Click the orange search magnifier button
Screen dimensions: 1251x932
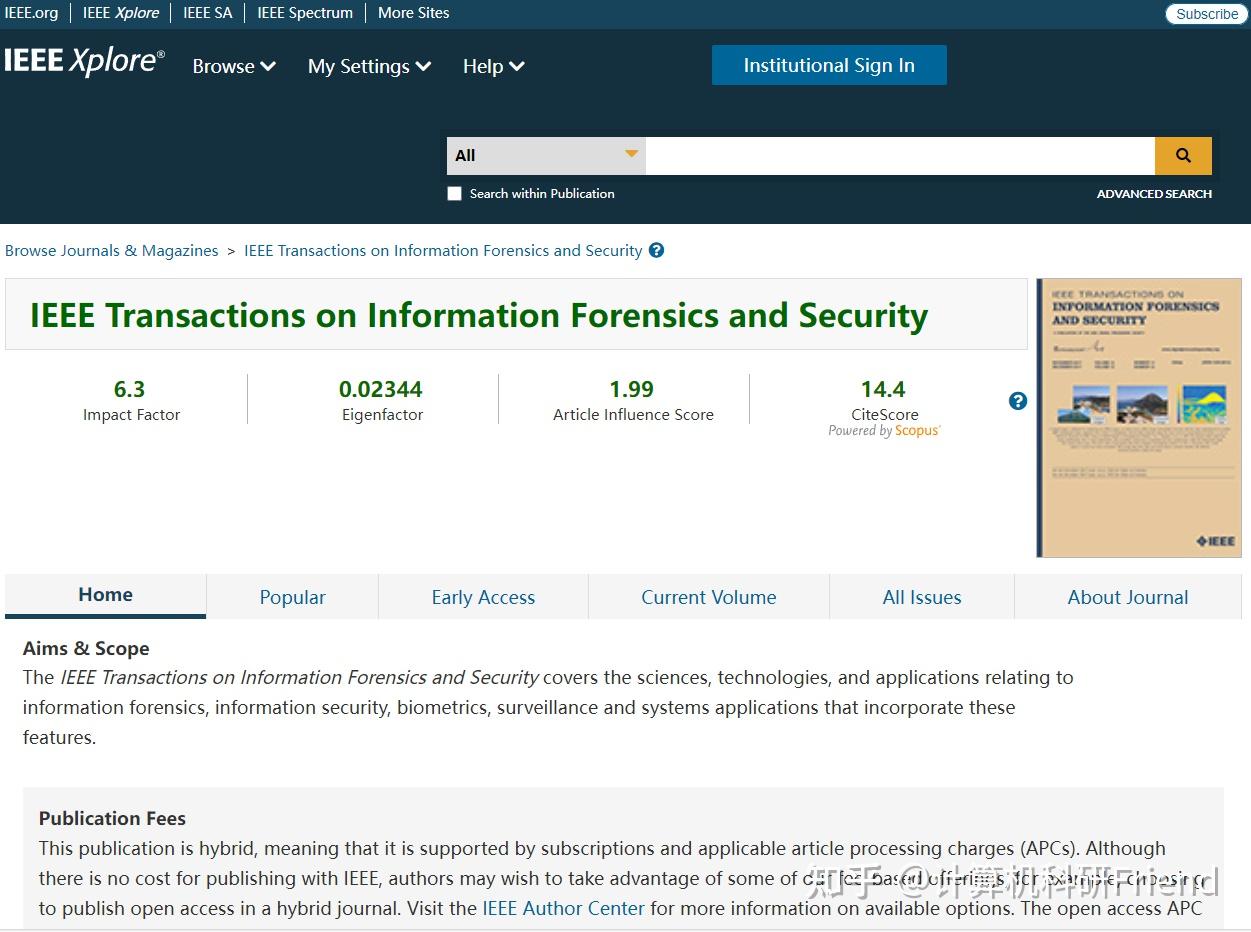pos(1183,156)
